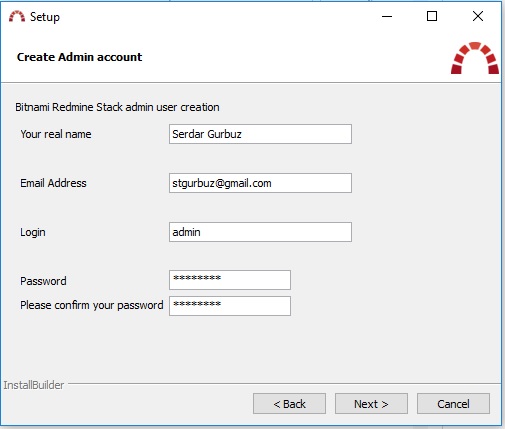
Task: Go to the previous step with Back
Action: 289,404
